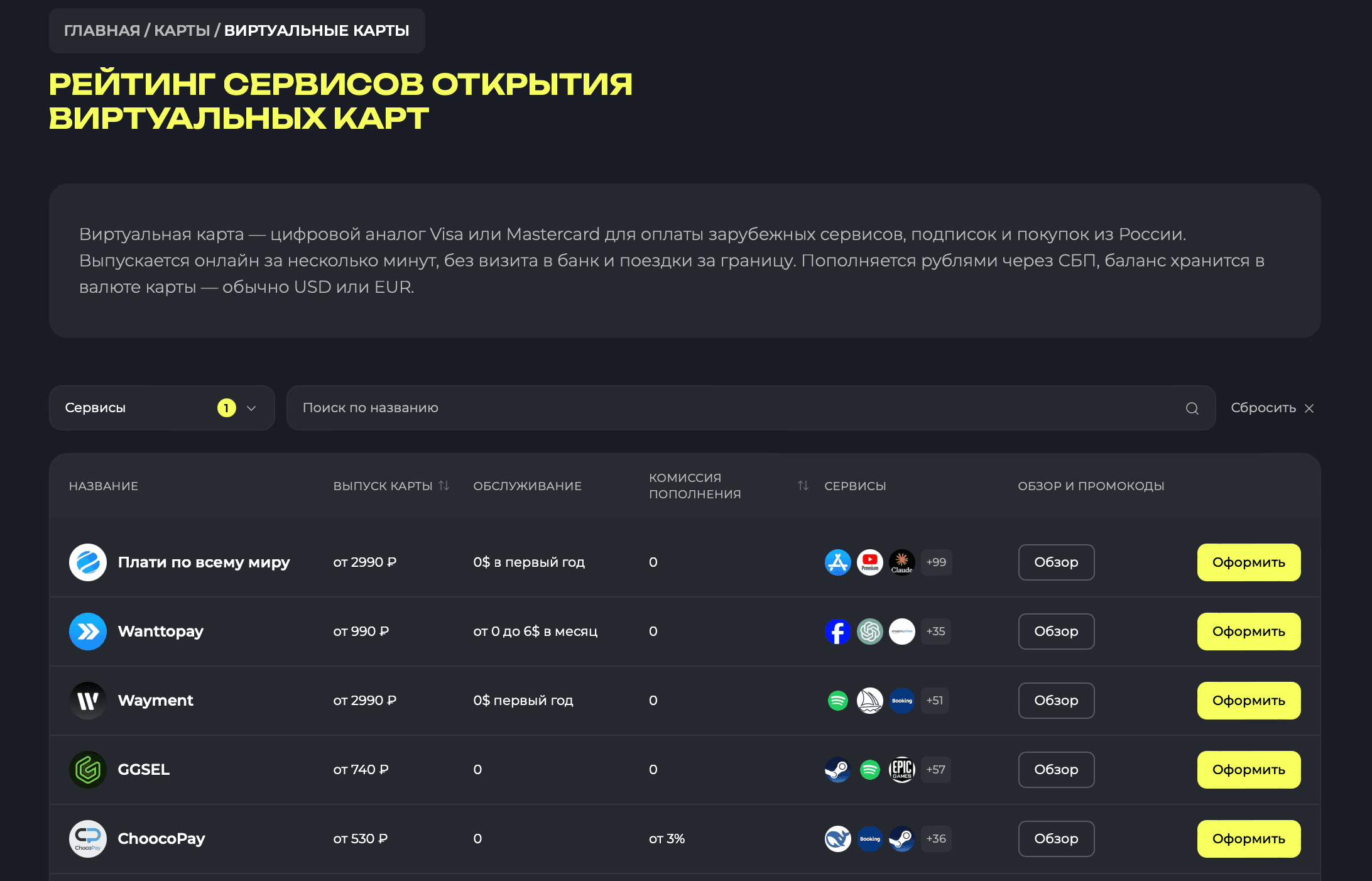Open Обзор for Плати по всему миру

[1056, 562]
